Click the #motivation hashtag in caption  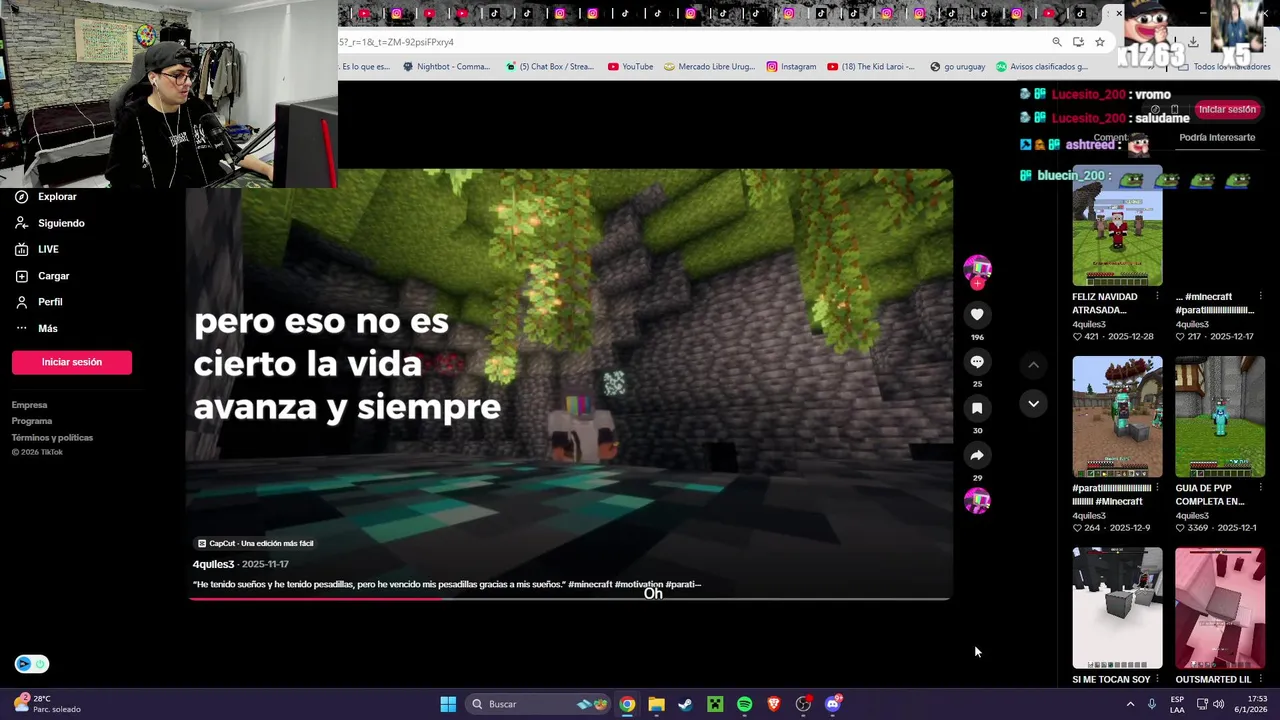(639, 584)
